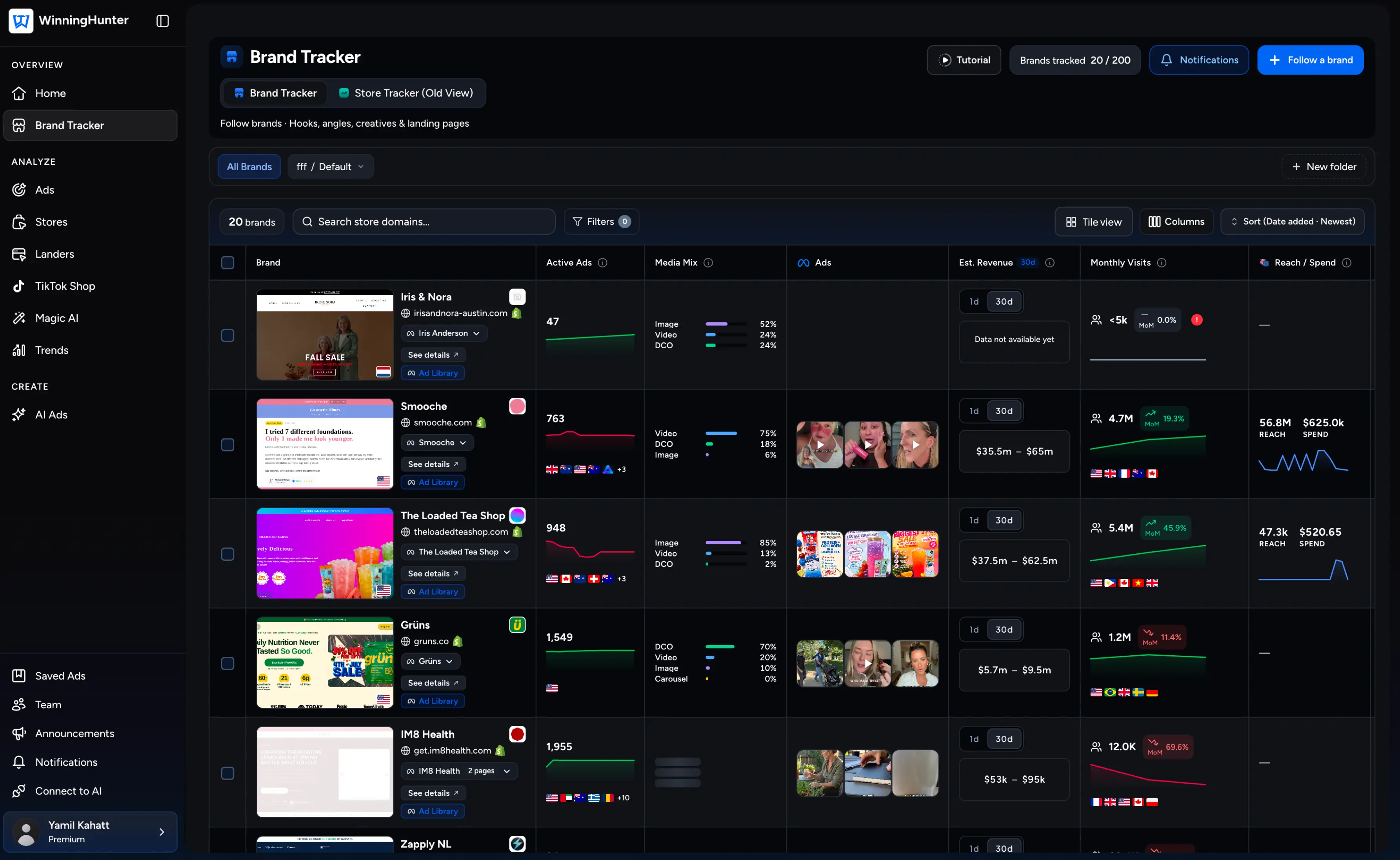1400x860 pixels.
Task: Launch Magic AI tool
Action: [91, 318]
